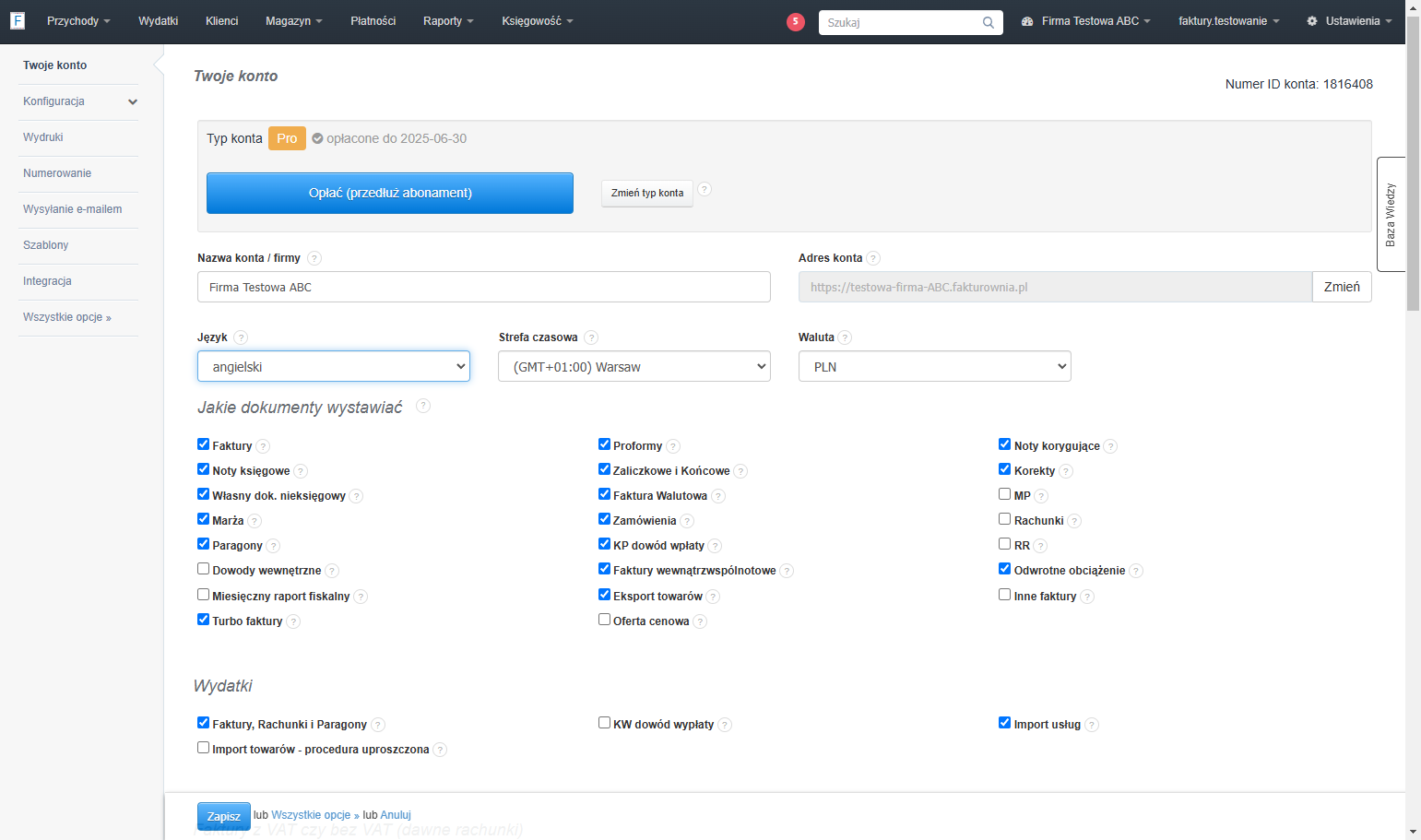
Task: Click help icon next to Korekty
Action: 1066,471
